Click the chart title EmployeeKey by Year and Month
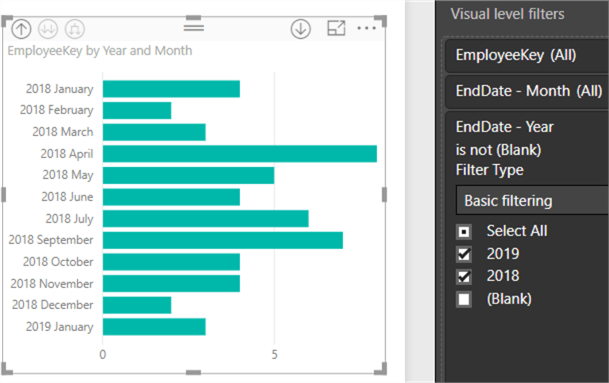 click(x=100, y=51)
